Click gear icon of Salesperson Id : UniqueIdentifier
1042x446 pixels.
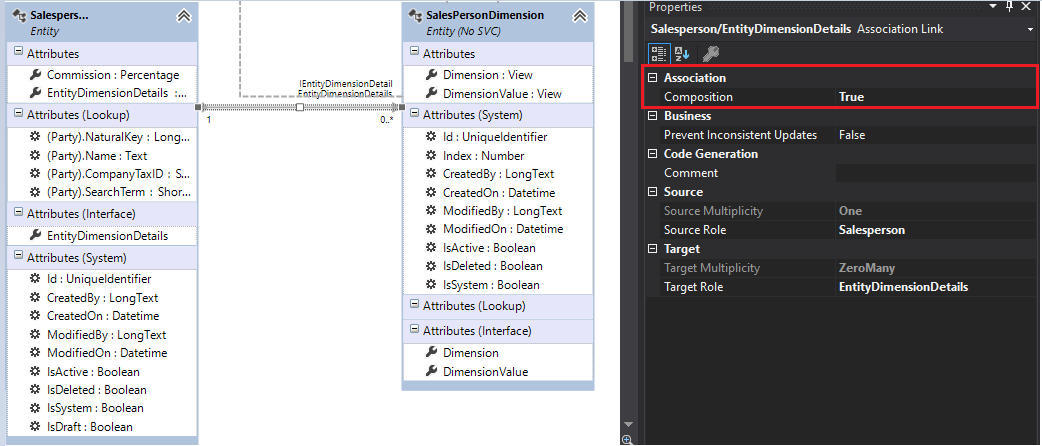click(x=35, y=279)
